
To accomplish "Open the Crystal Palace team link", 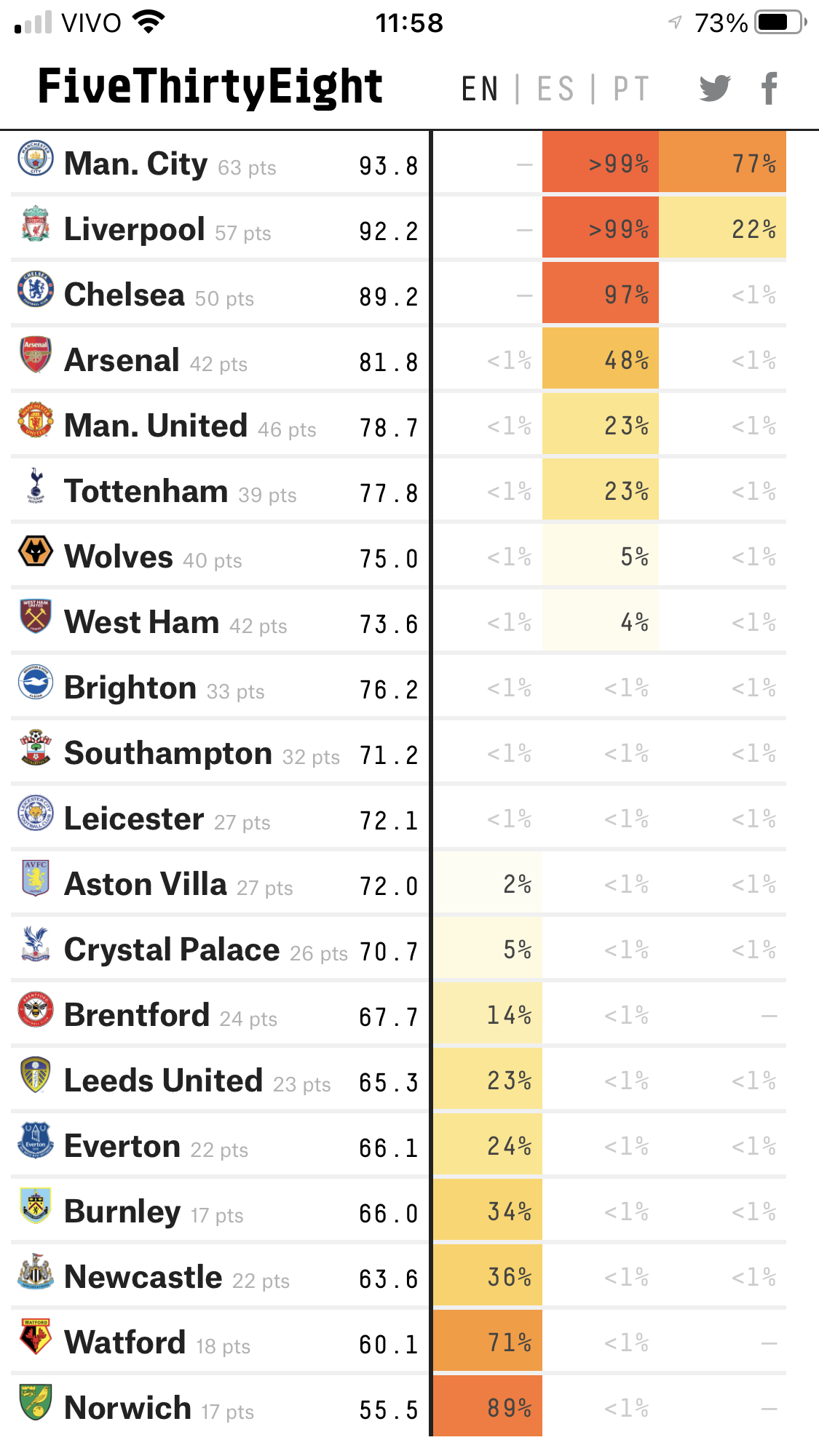I will 172,950.
